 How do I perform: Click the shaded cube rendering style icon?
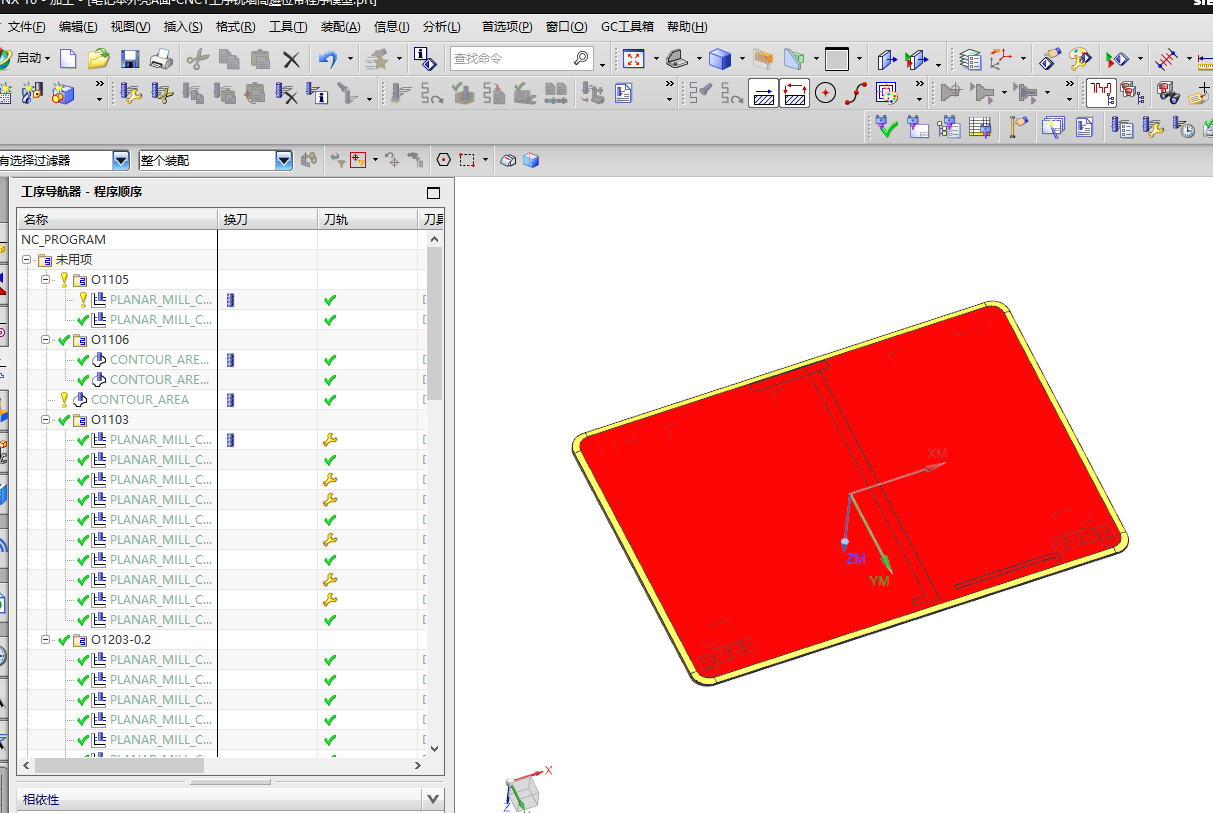[x=720, y=59]
